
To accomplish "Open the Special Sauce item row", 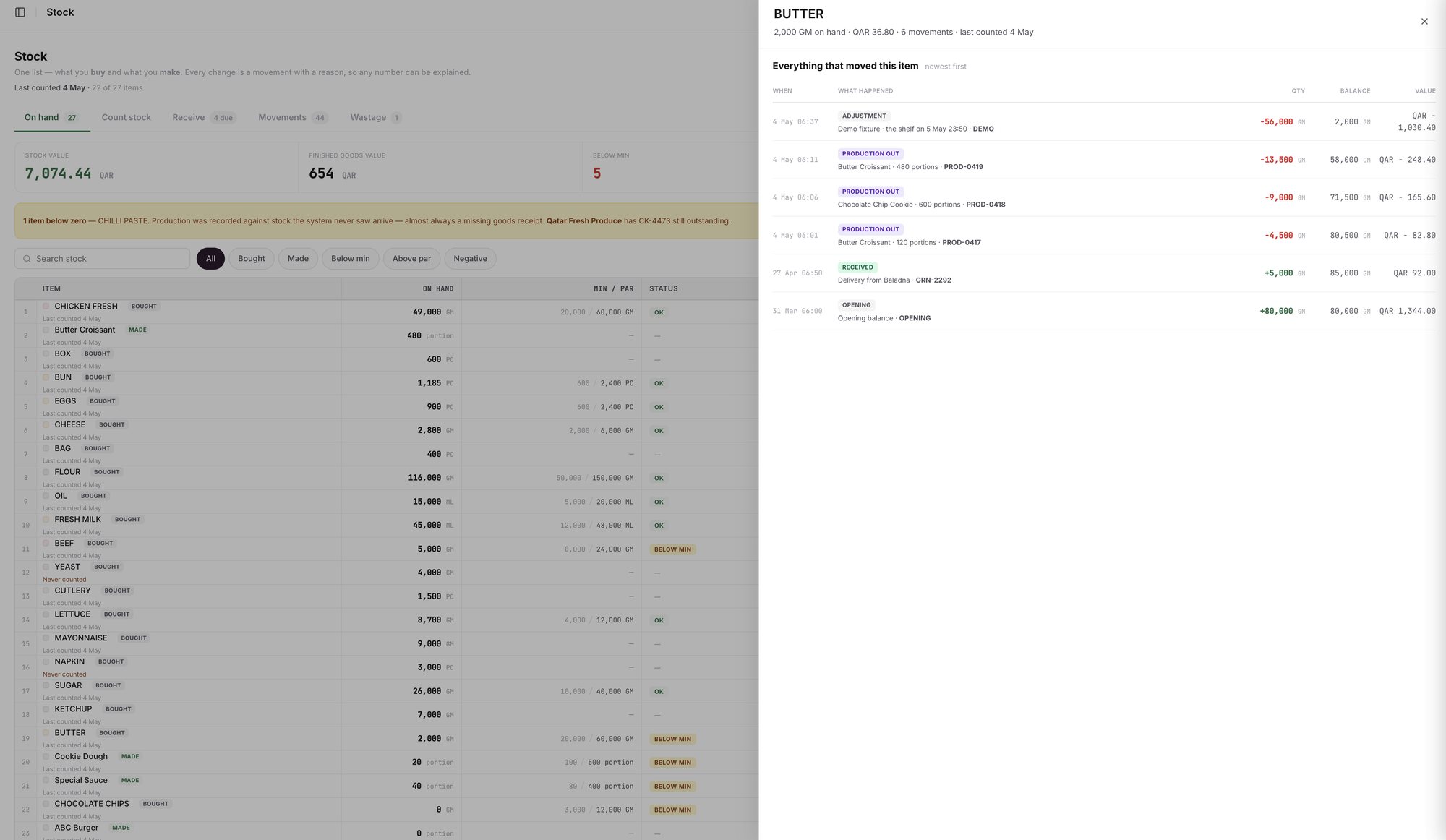I will 387,786.
